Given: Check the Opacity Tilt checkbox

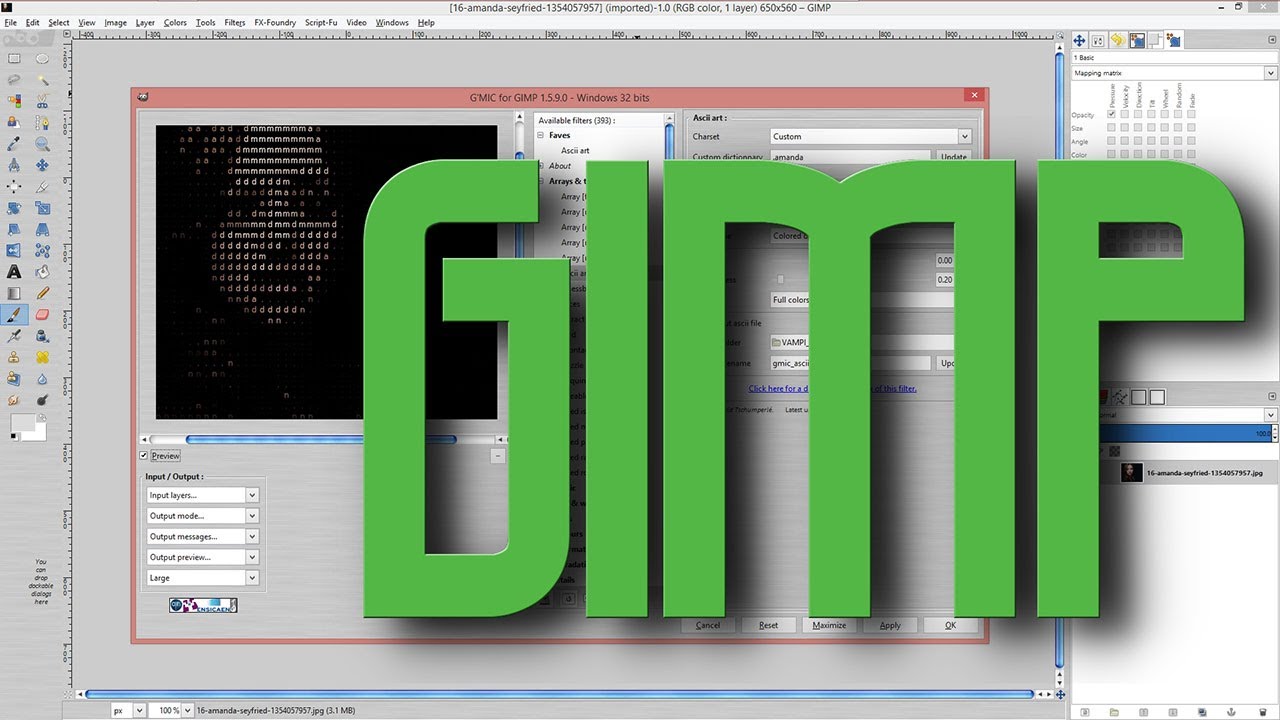Looking at the screenshot, I should point(1151,114).
